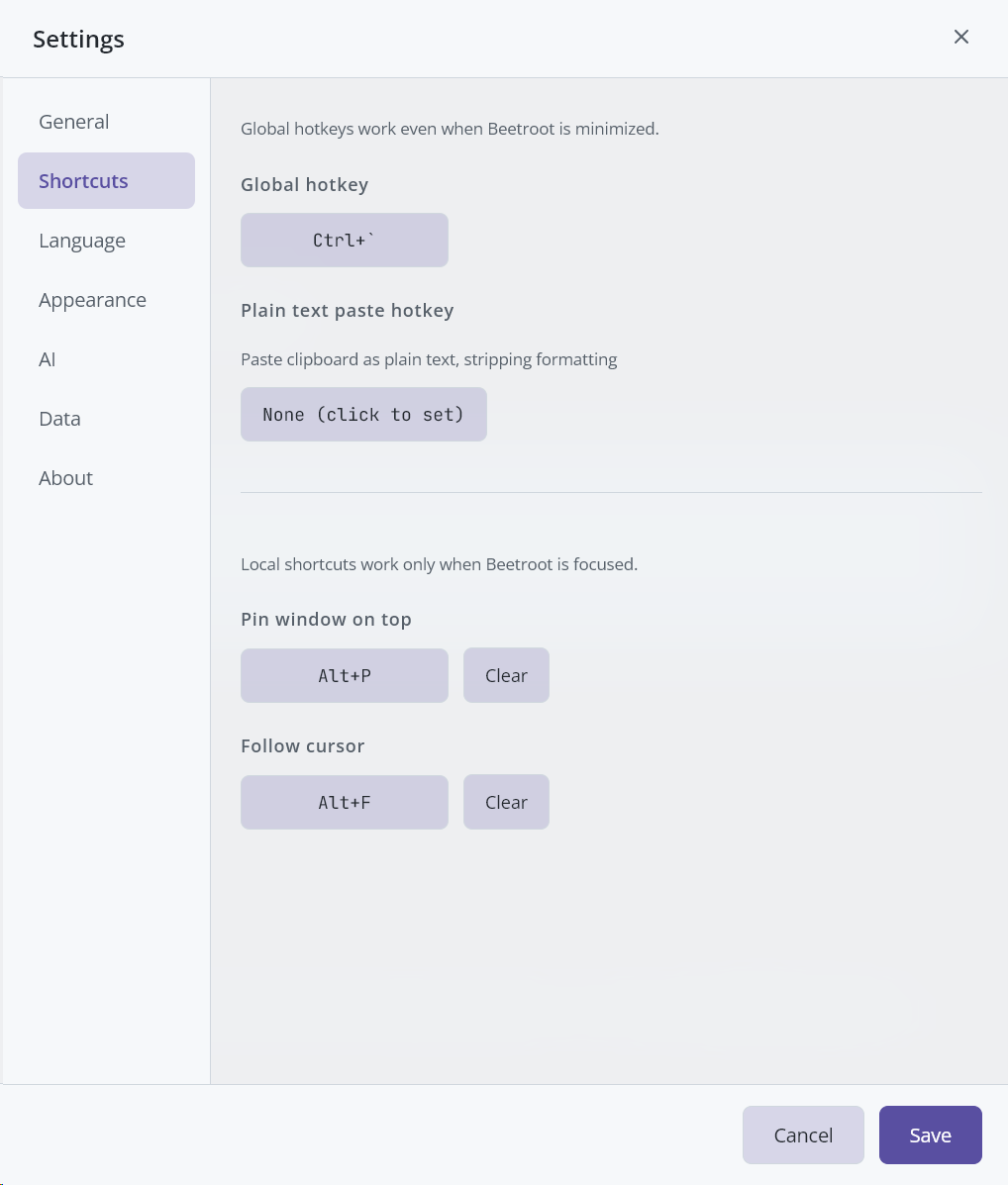1008x1185 pixels.
Task: Go to the Appearance settings tab
Action: pos(92,300)
